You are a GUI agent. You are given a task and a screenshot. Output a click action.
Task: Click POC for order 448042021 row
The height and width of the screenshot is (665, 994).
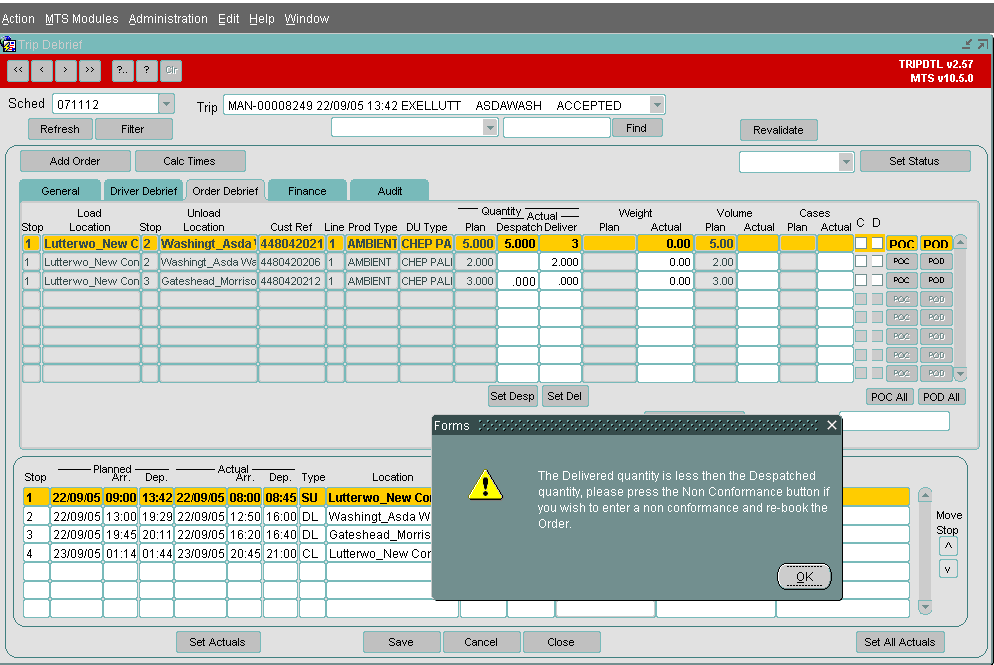coord(901,243)
